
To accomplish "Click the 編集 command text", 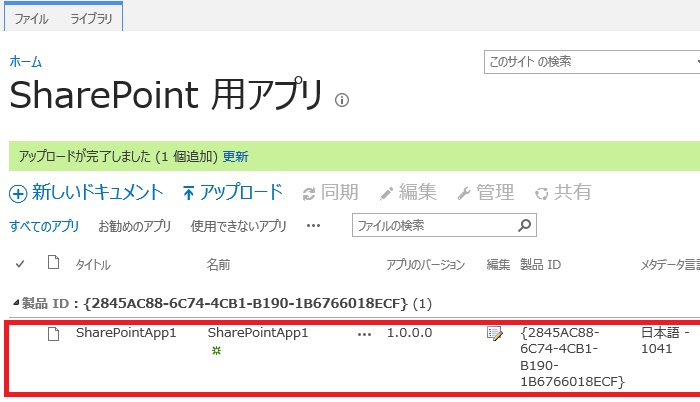I will (417, 193).
